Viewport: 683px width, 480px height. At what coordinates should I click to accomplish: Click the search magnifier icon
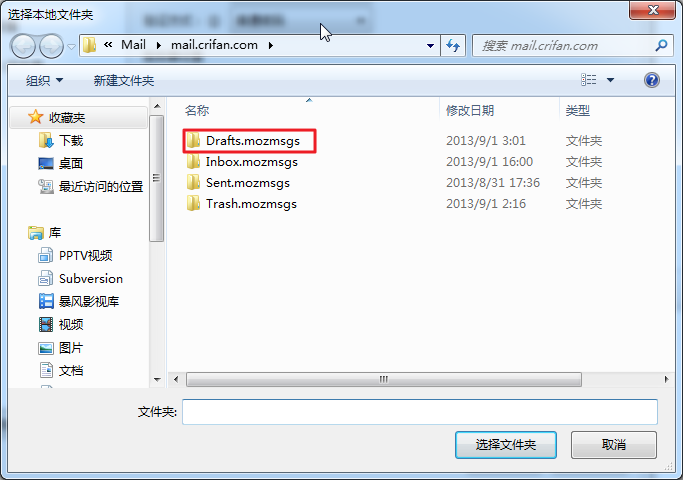point(661,45)
